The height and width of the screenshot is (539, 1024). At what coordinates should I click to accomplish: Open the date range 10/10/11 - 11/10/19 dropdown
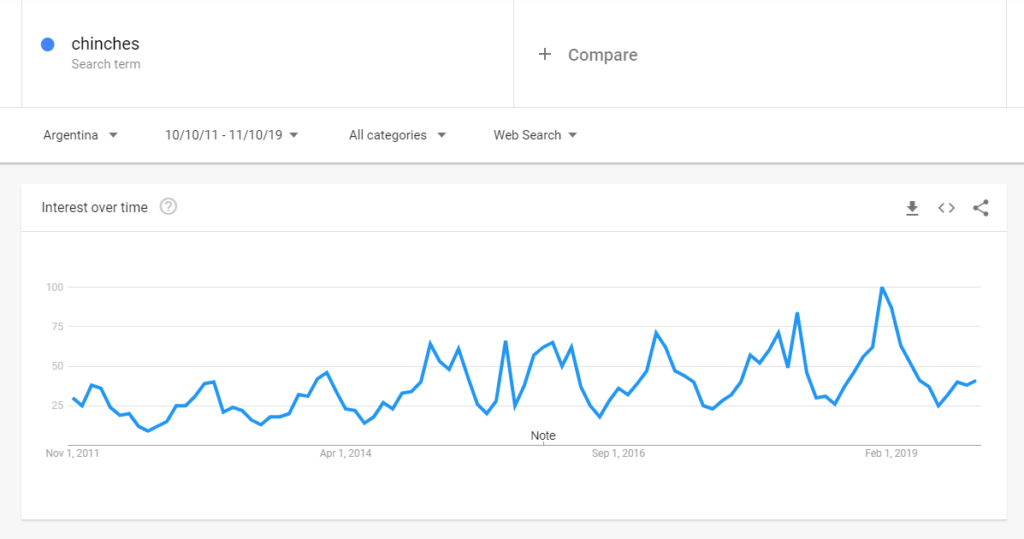click(x=231, y=135)
